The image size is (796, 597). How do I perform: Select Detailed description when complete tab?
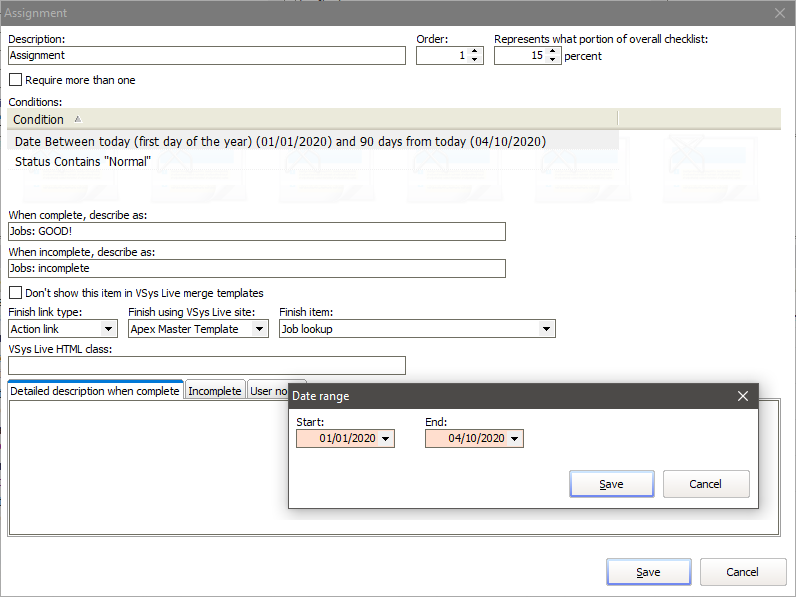[x=95, y=391]
